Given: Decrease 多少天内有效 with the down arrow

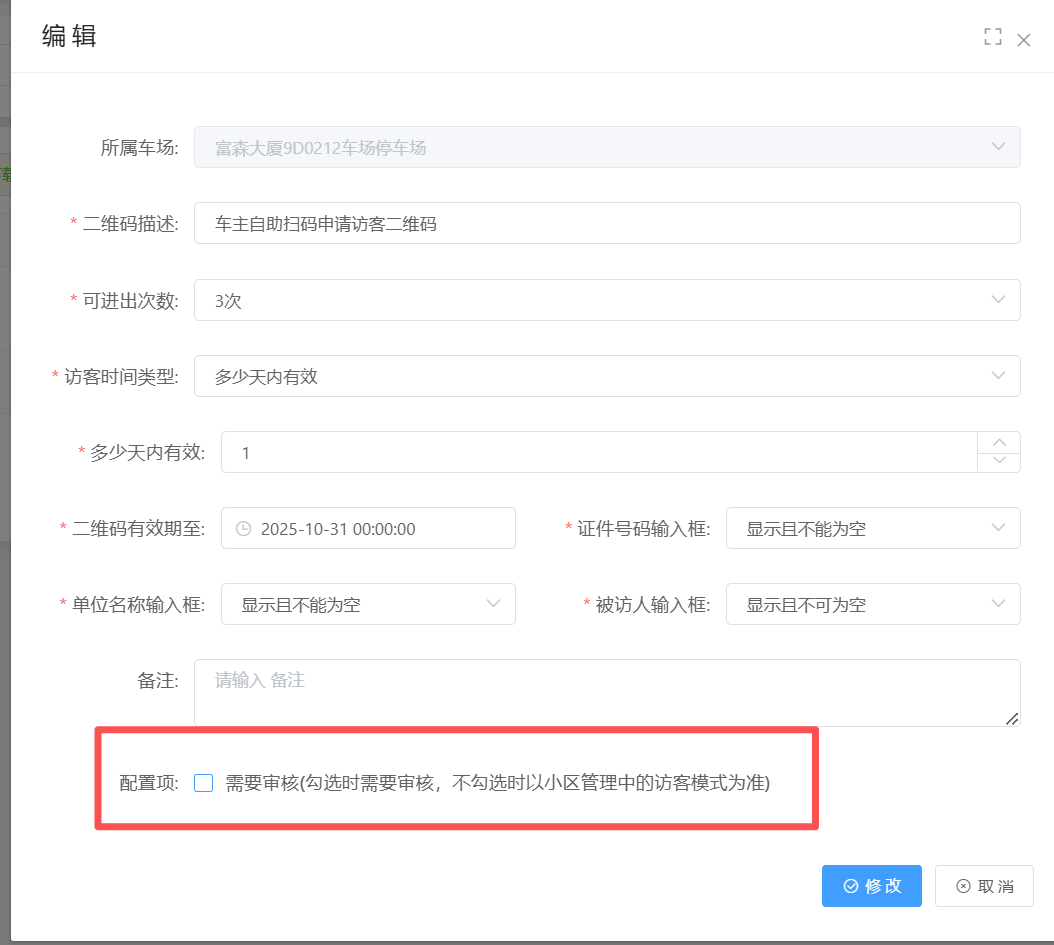Looking at the screenshot, I should (999, 462).
